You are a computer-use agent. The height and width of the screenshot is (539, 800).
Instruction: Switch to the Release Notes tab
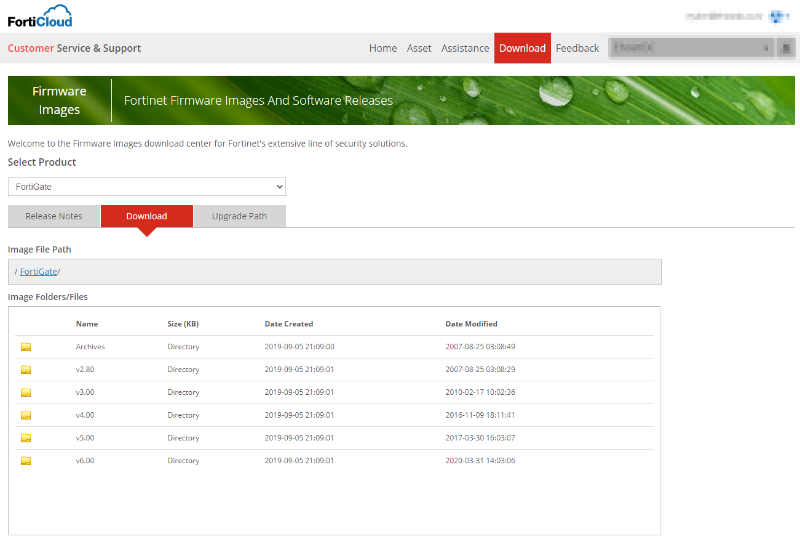tap(54, 216)
